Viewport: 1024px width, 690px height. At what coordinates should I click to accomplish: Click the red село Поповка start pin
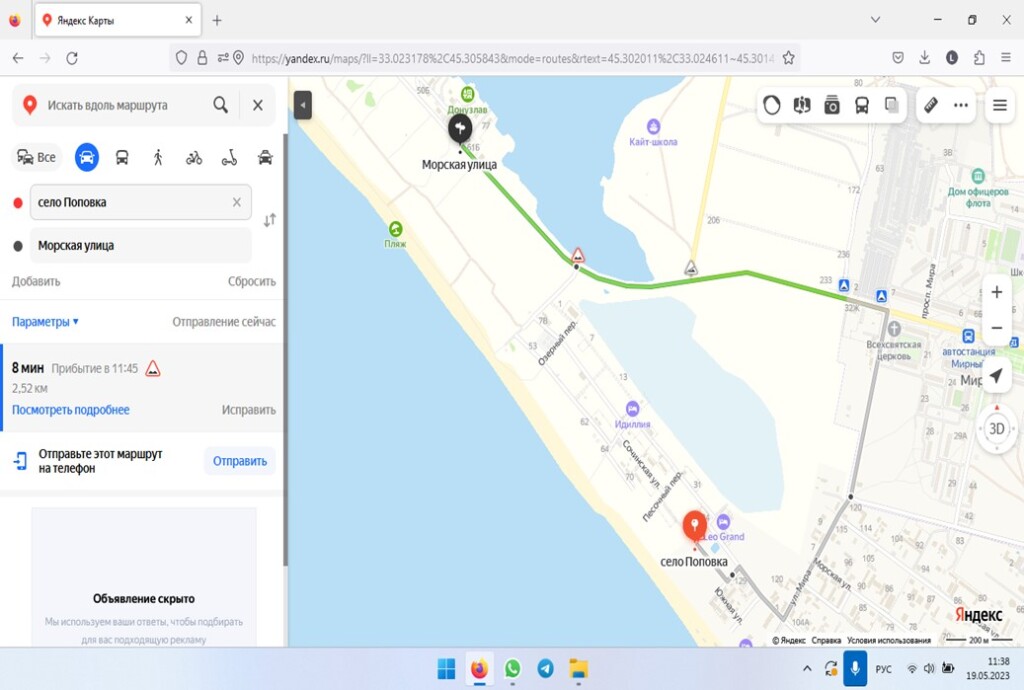(x=694, y=526)
